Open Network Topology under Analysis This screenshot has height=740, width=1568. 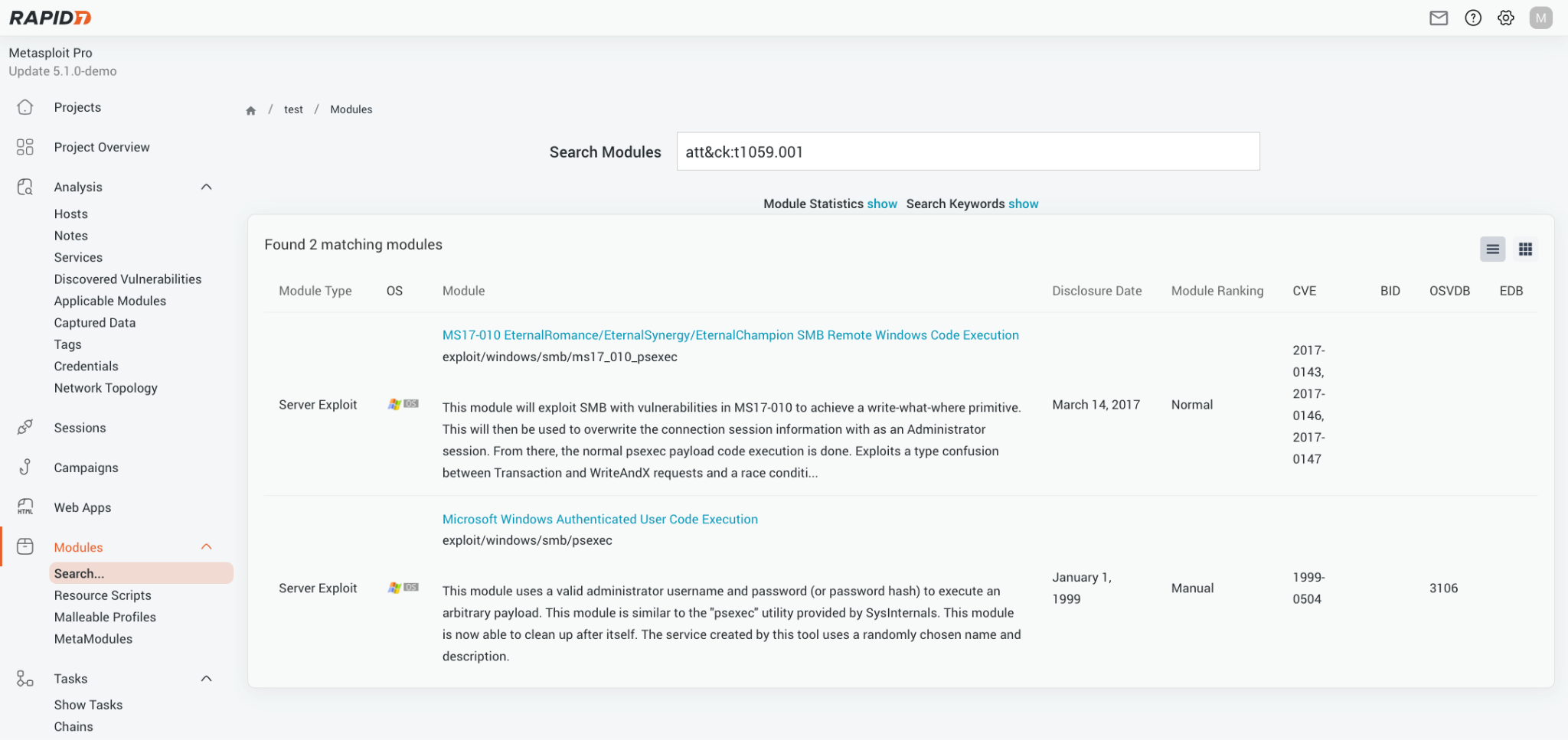point(106,388)
